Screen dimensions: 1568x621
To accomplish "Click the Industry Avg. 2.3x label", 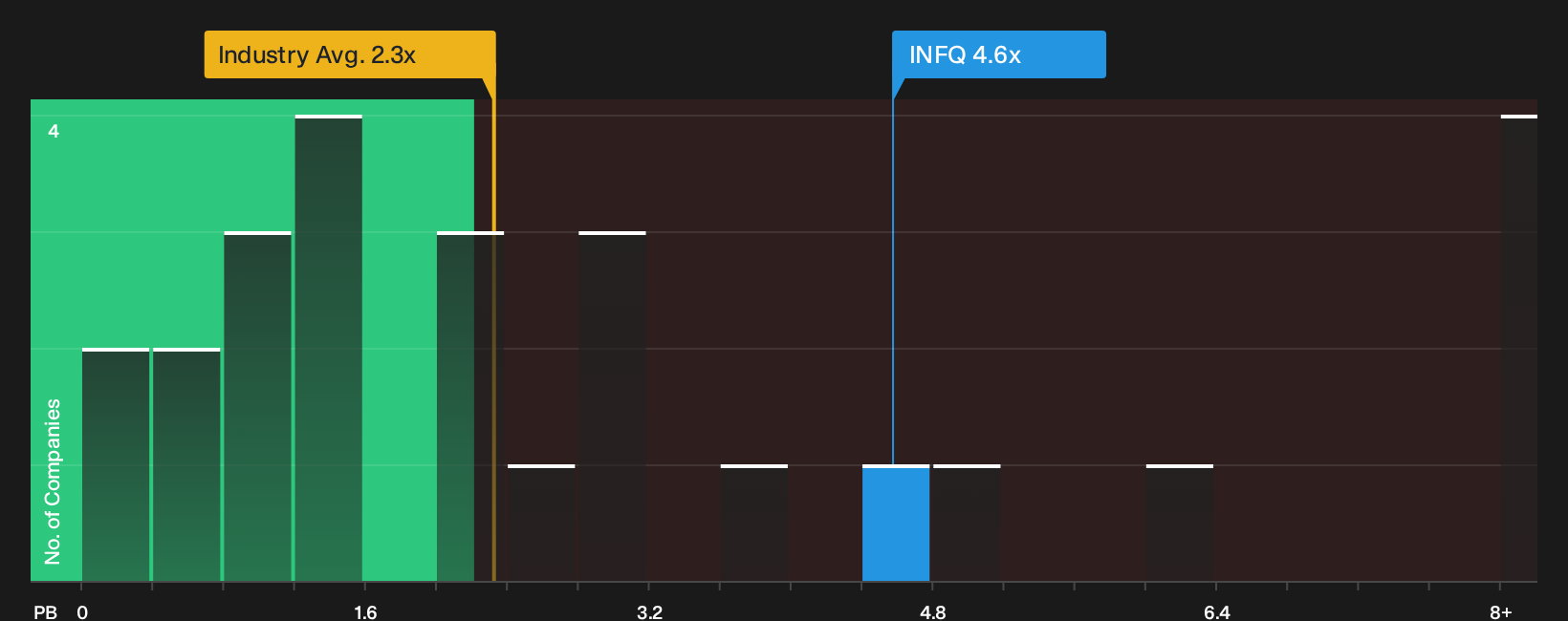I will pyautogui.click(x=350, y=54).
